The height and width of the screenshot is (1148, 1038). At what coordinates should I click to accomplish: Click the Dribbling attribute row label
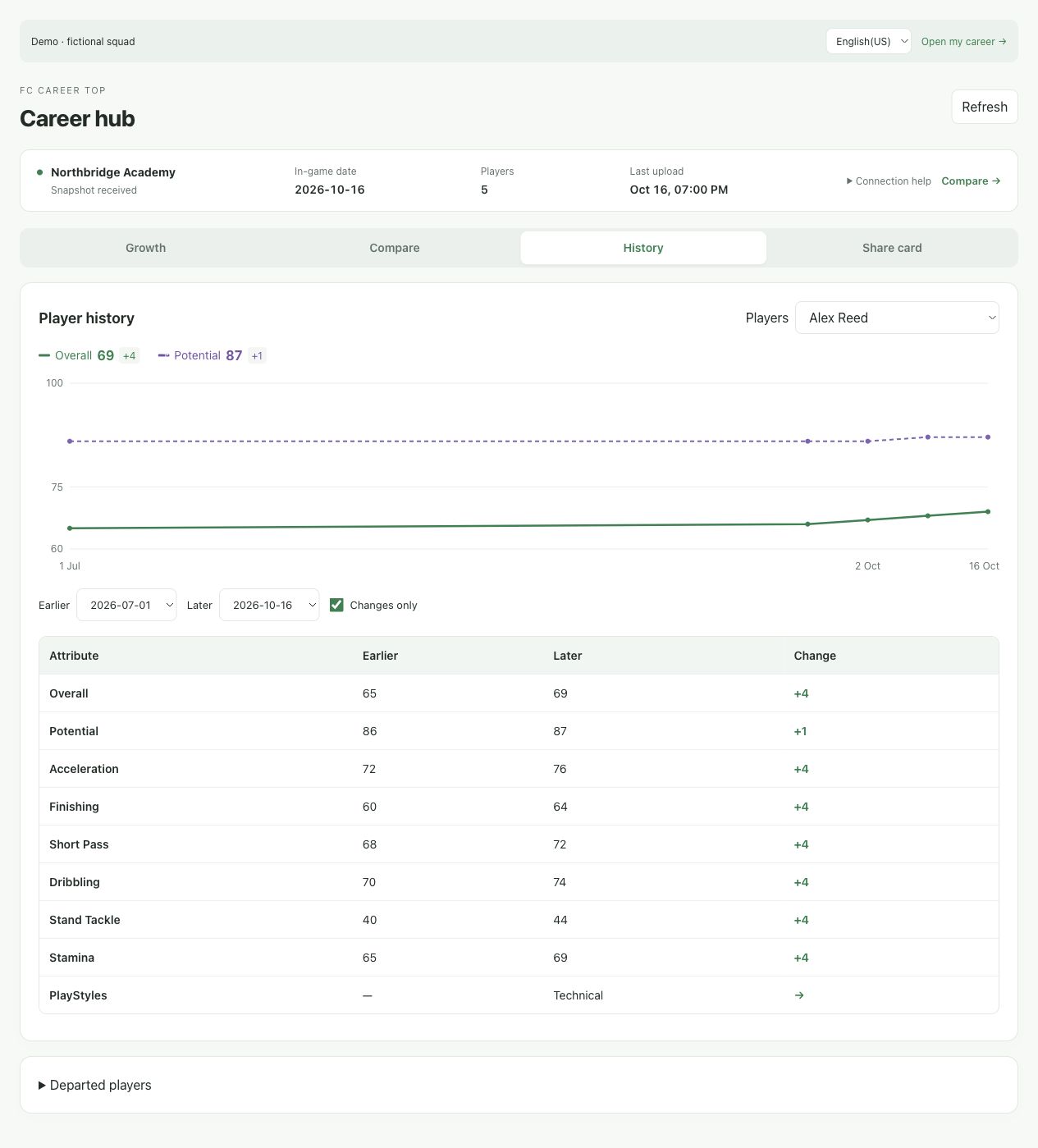click(x=75, y=882)
